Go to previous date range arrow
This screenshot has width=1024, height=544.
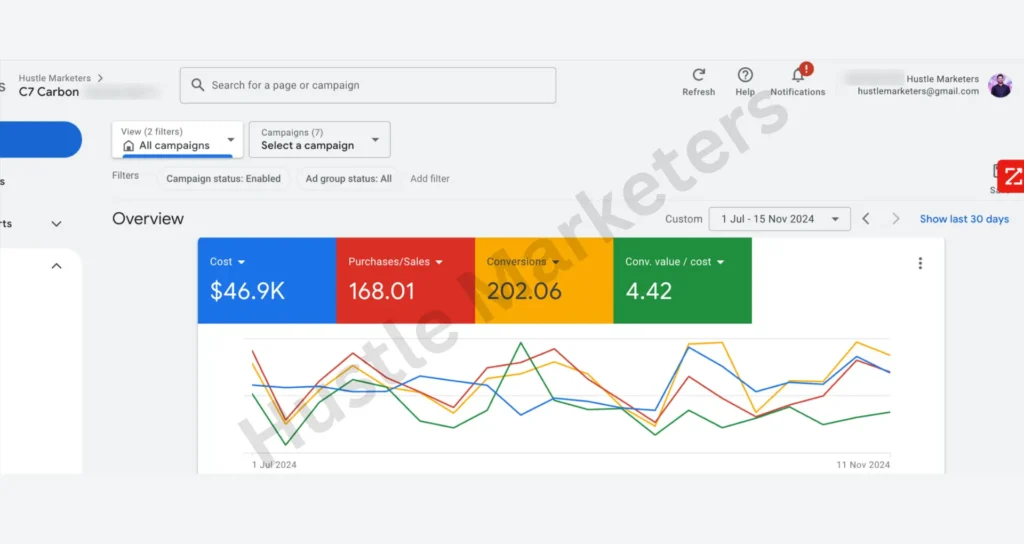click(x=866, y=219)
